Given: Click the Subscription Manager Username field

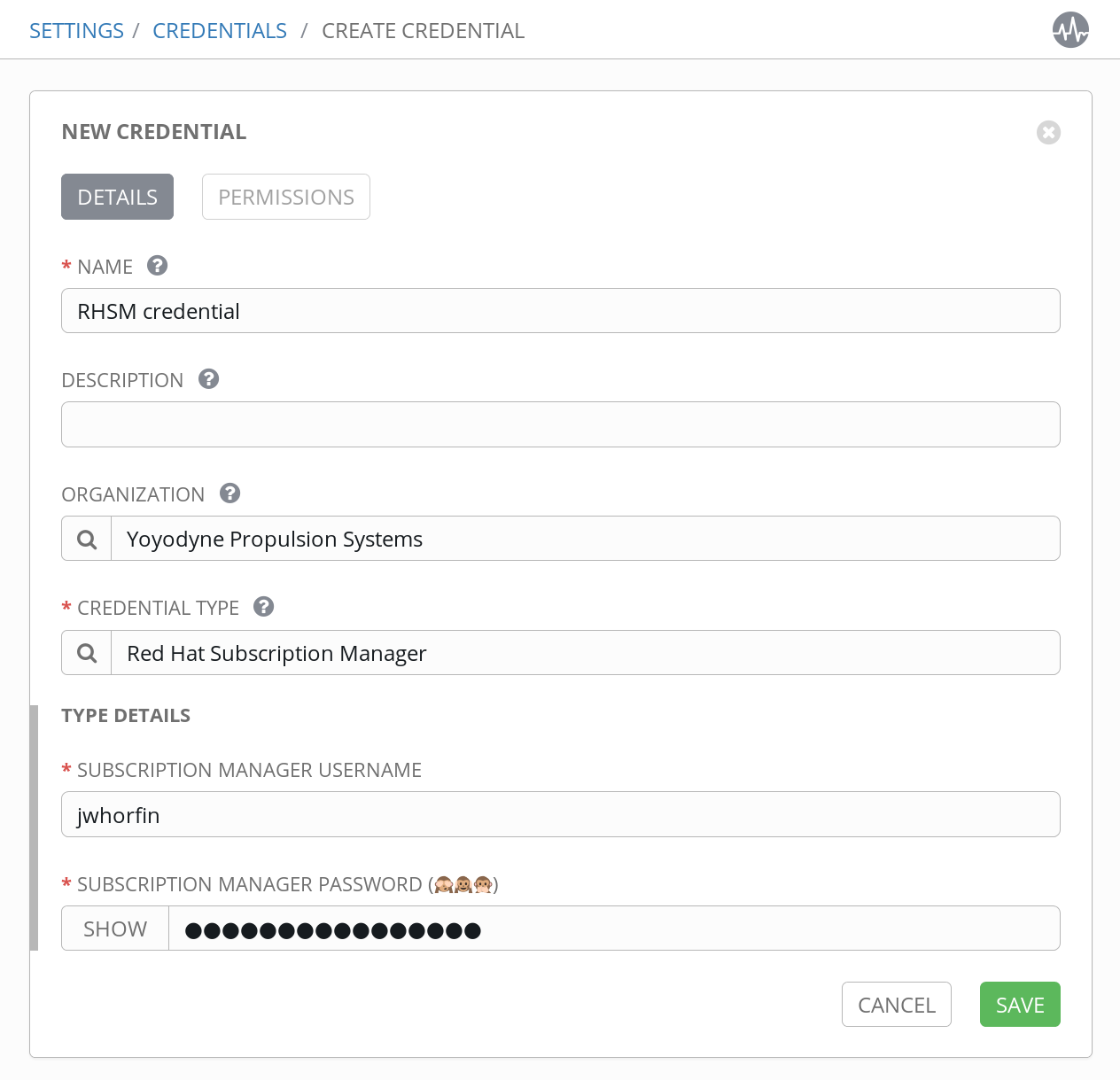Looking at the screenshot, I should click(x=560, y=814).
